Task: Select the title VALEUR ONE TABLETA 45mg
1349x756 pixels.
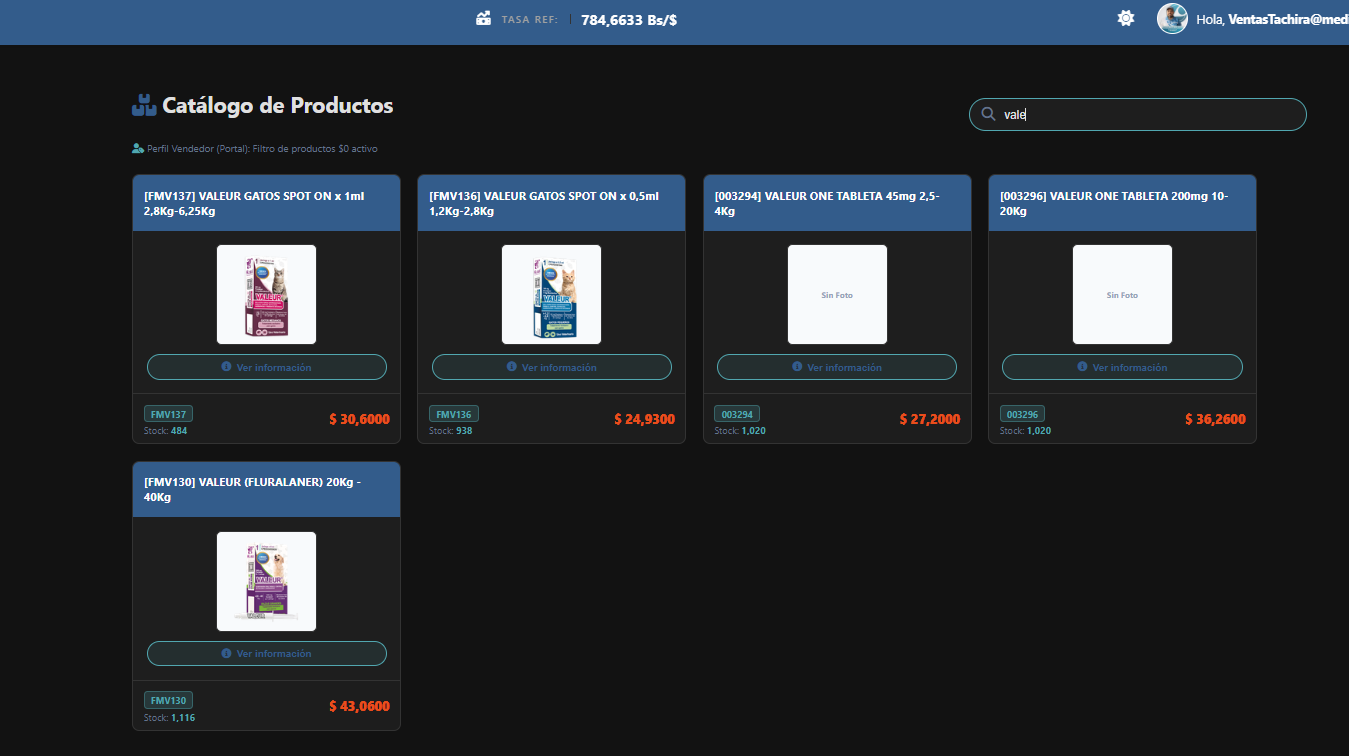Action: 827,204
